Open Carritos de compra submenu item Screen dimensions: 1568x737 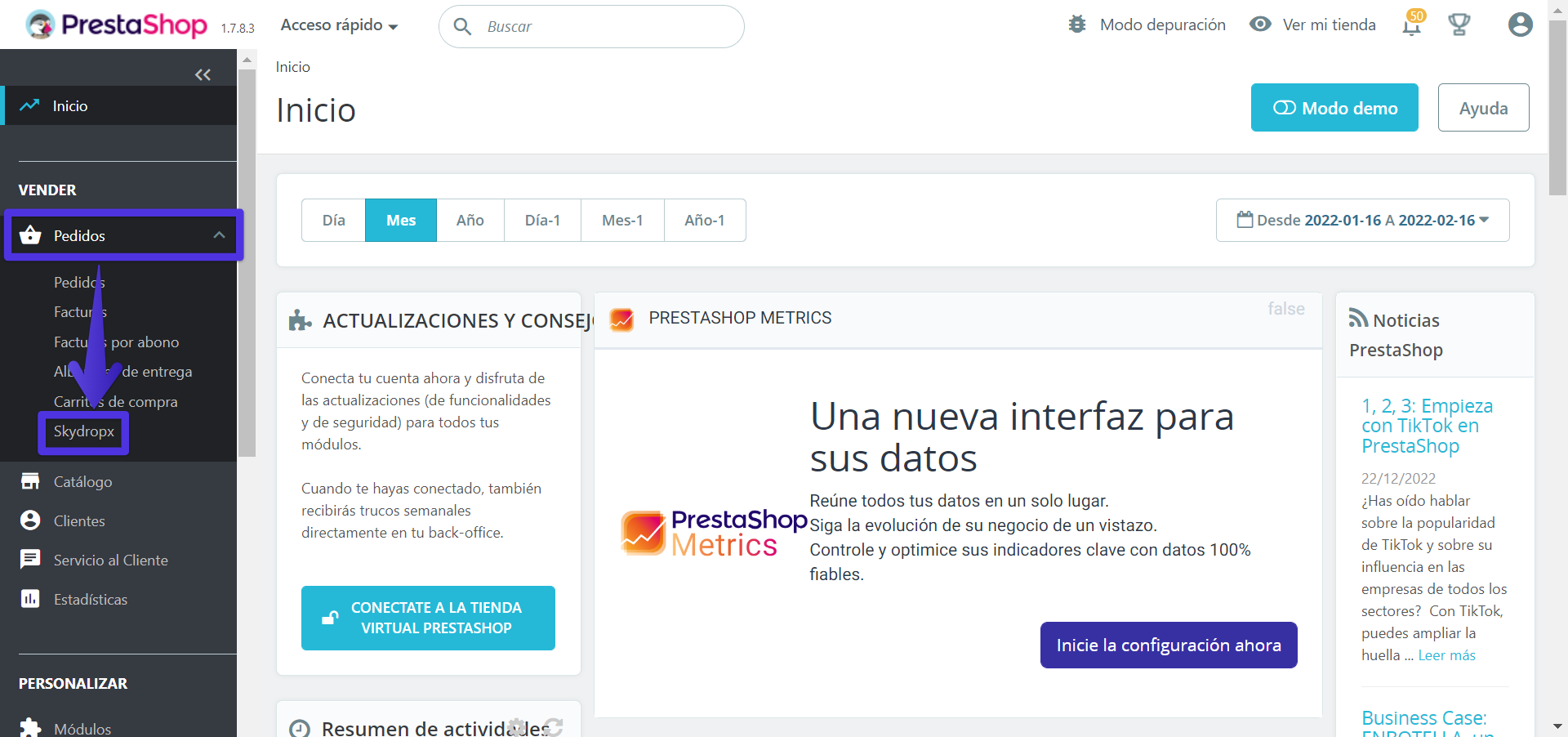pyautogui.click(x=115, y=401)
